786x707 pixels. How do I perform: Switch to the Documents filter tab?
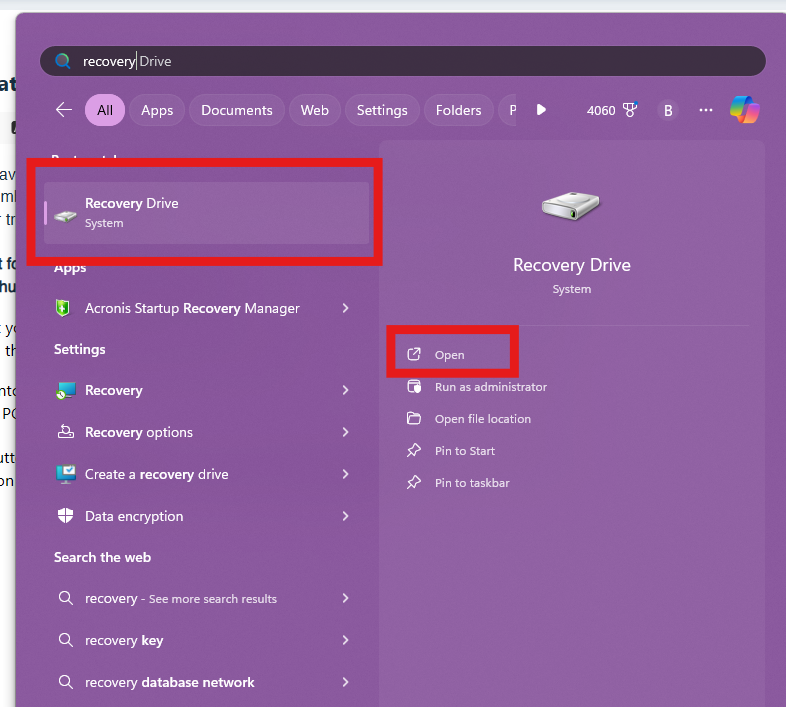(237, 110)
